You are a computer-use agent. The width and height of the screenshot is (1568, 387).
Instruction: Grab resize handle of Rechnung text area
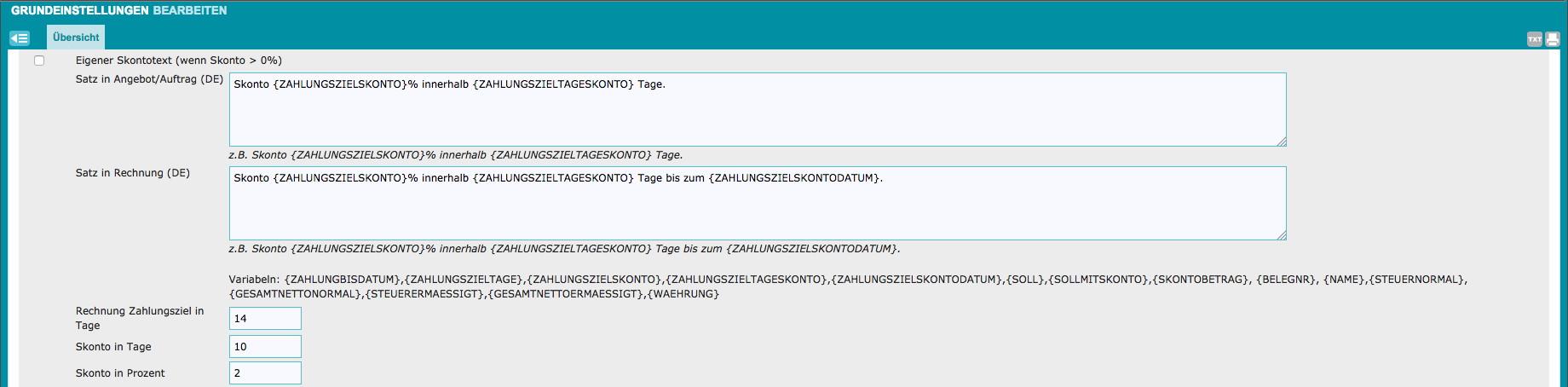pyautogui.click(x=1282, y=236)
